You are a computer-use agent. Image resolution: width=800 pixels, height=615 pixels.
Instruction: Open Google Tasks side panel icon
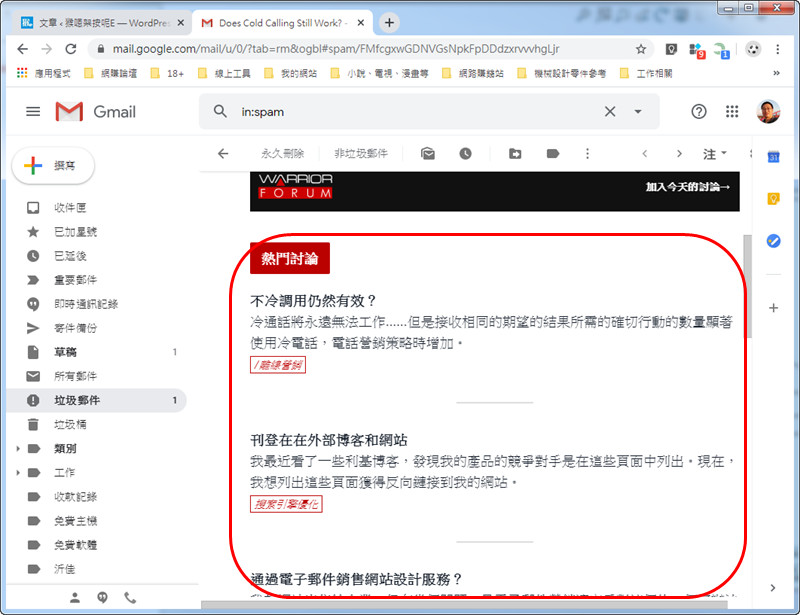tap(773, 240)
